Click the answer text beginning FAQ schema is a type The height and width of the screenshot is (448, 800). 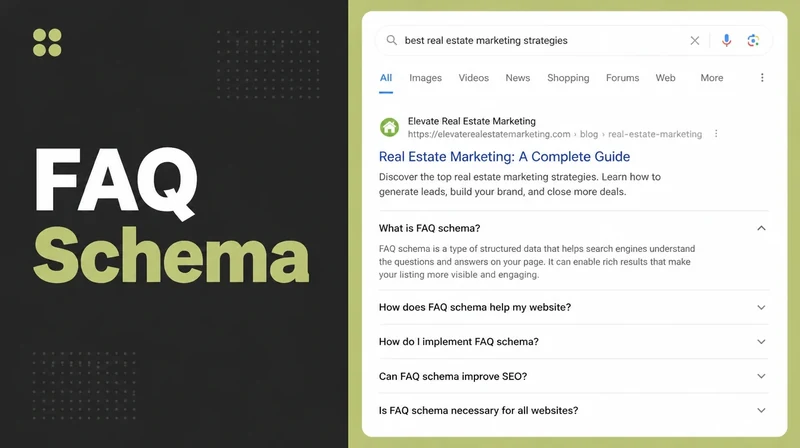pyautogui.click(x=537, y=262)
